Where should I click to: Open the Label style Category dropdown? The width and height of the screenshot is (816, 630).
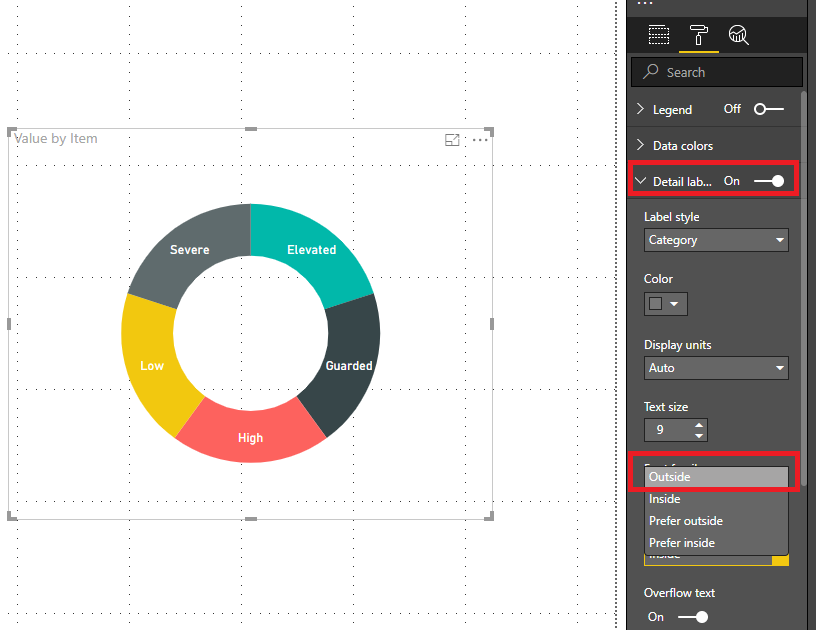click(716, 240)
